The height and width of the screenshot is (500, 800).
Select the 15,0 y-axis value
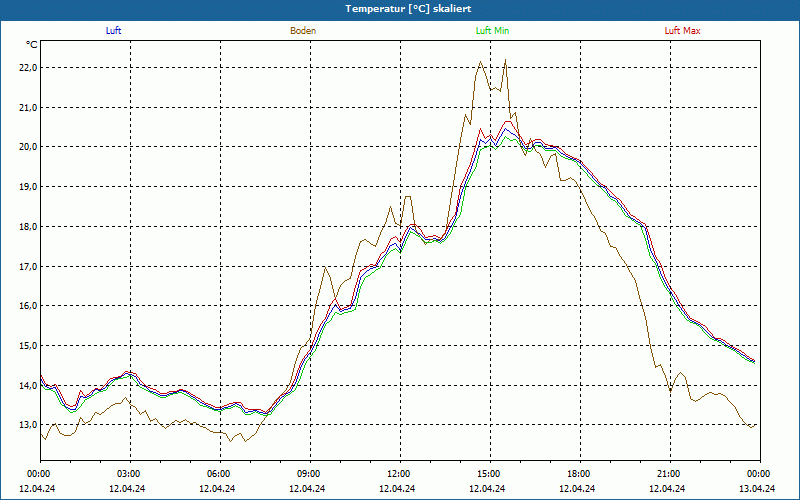click(28, 345)
